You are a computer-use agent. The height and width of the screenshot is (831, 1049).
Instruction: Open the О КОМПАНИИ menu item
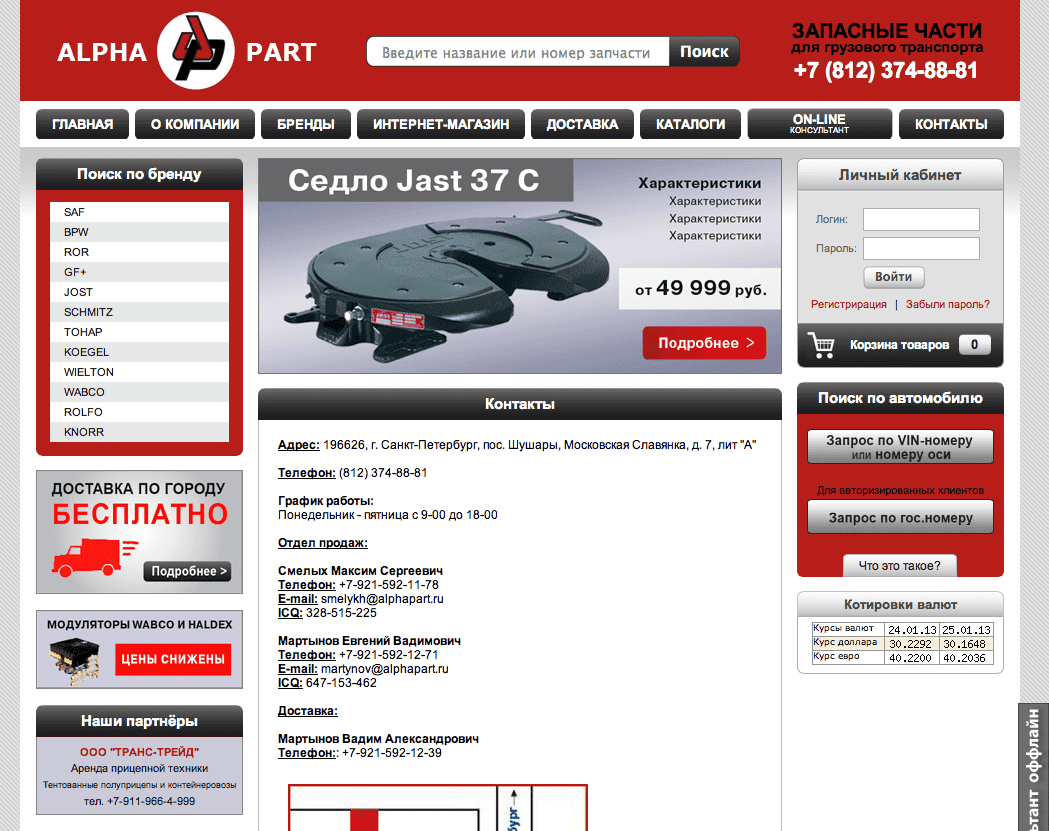195,124
